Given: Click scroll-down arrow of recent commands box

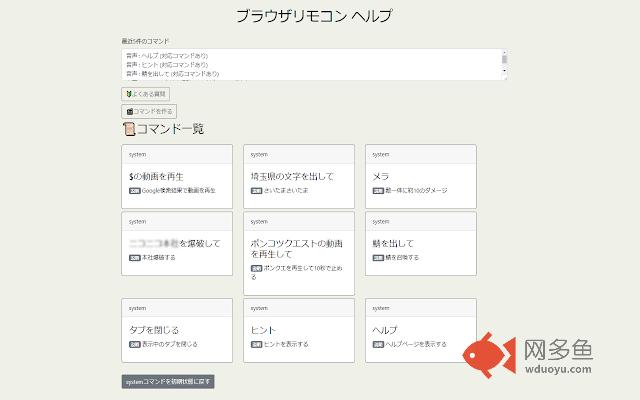Looking at the screenshot, I should (504, 71).
